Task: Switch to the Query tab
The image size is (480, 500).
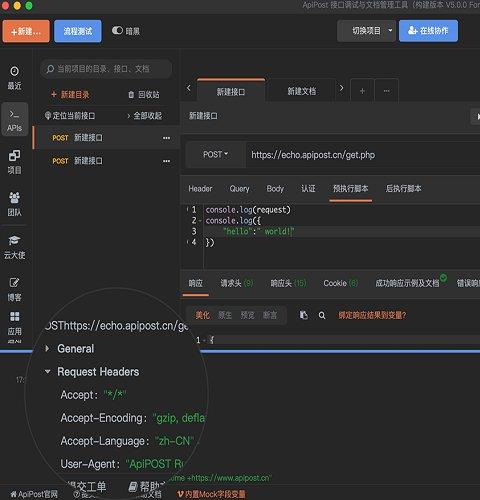Action: (239, 189)
